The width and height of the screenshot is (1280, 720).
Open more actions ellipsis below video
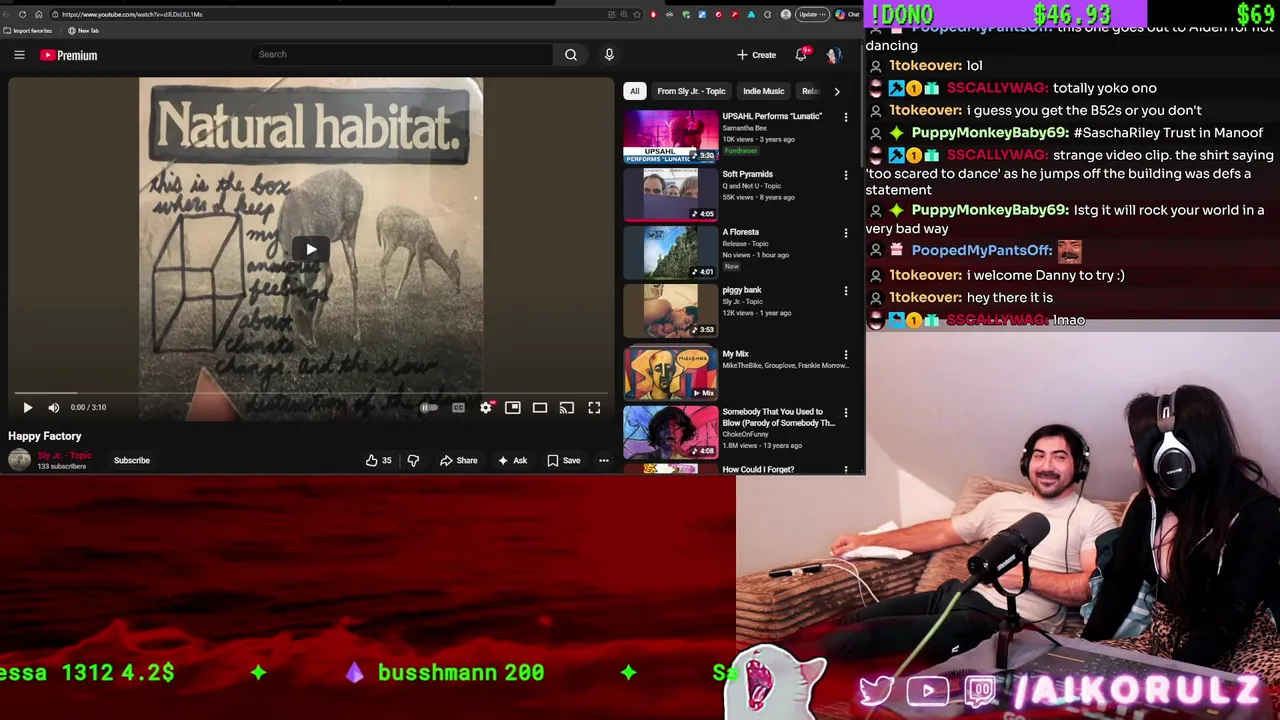pos(604,461)
